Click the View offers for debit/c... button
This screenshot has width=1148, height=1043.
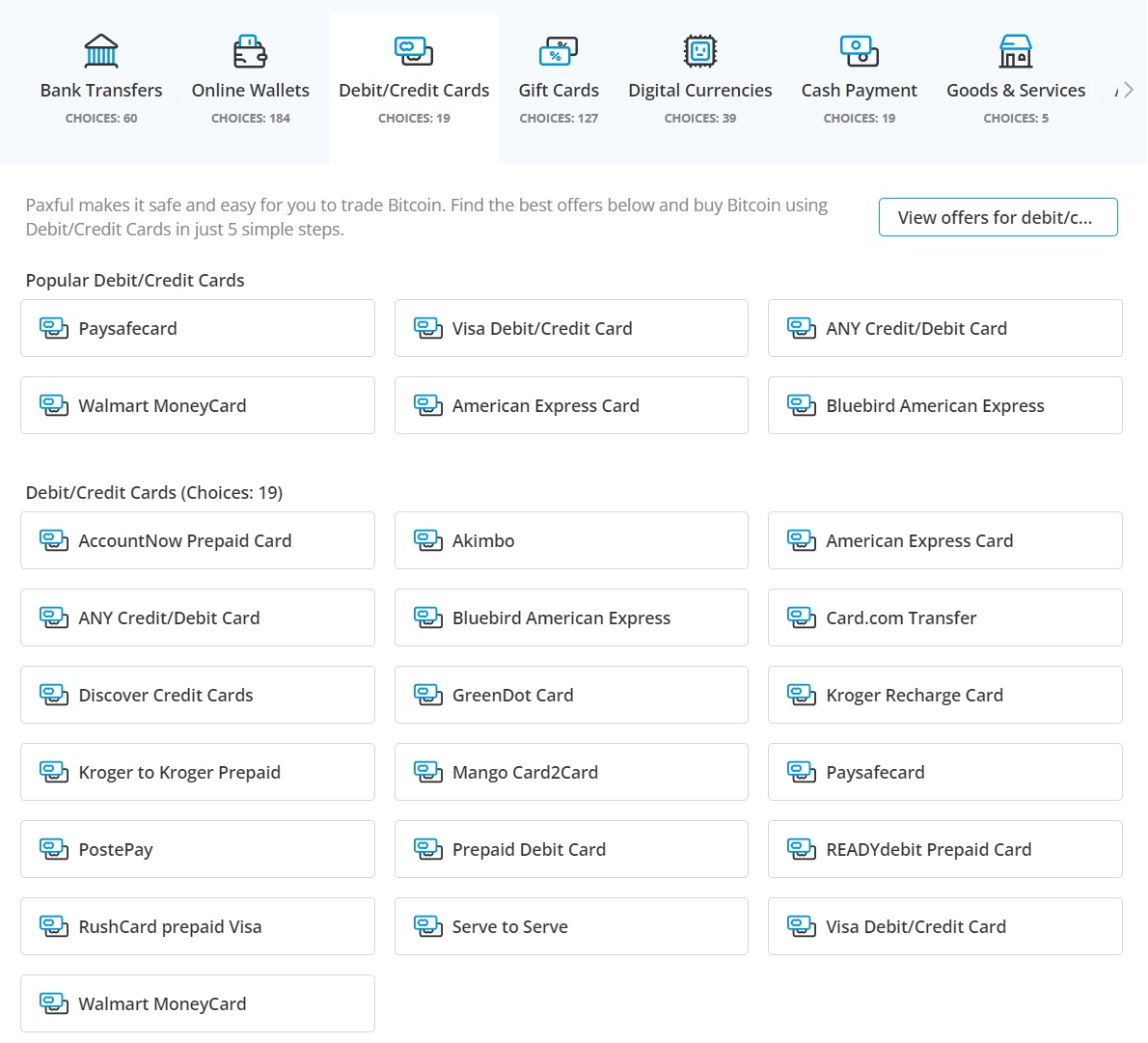pyautogui.click(x=998, y=217)
